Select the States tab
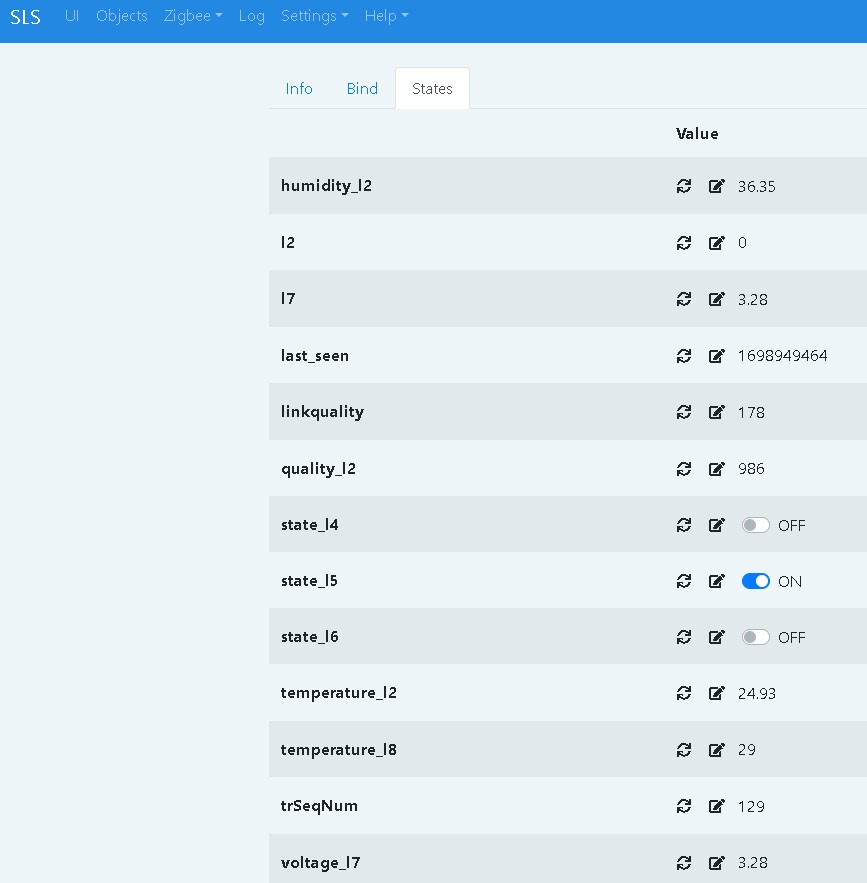Viewport: 867px width, 883px height. (x=432, y=88)
